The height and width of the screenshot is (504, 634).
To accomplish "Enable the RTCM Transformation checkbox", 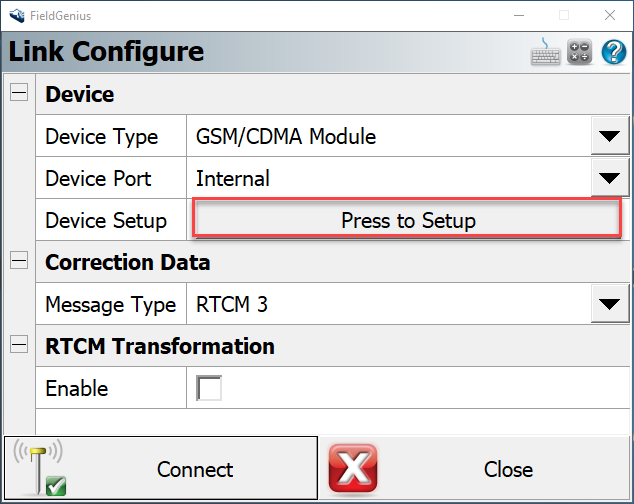I will tap(209, 388).
